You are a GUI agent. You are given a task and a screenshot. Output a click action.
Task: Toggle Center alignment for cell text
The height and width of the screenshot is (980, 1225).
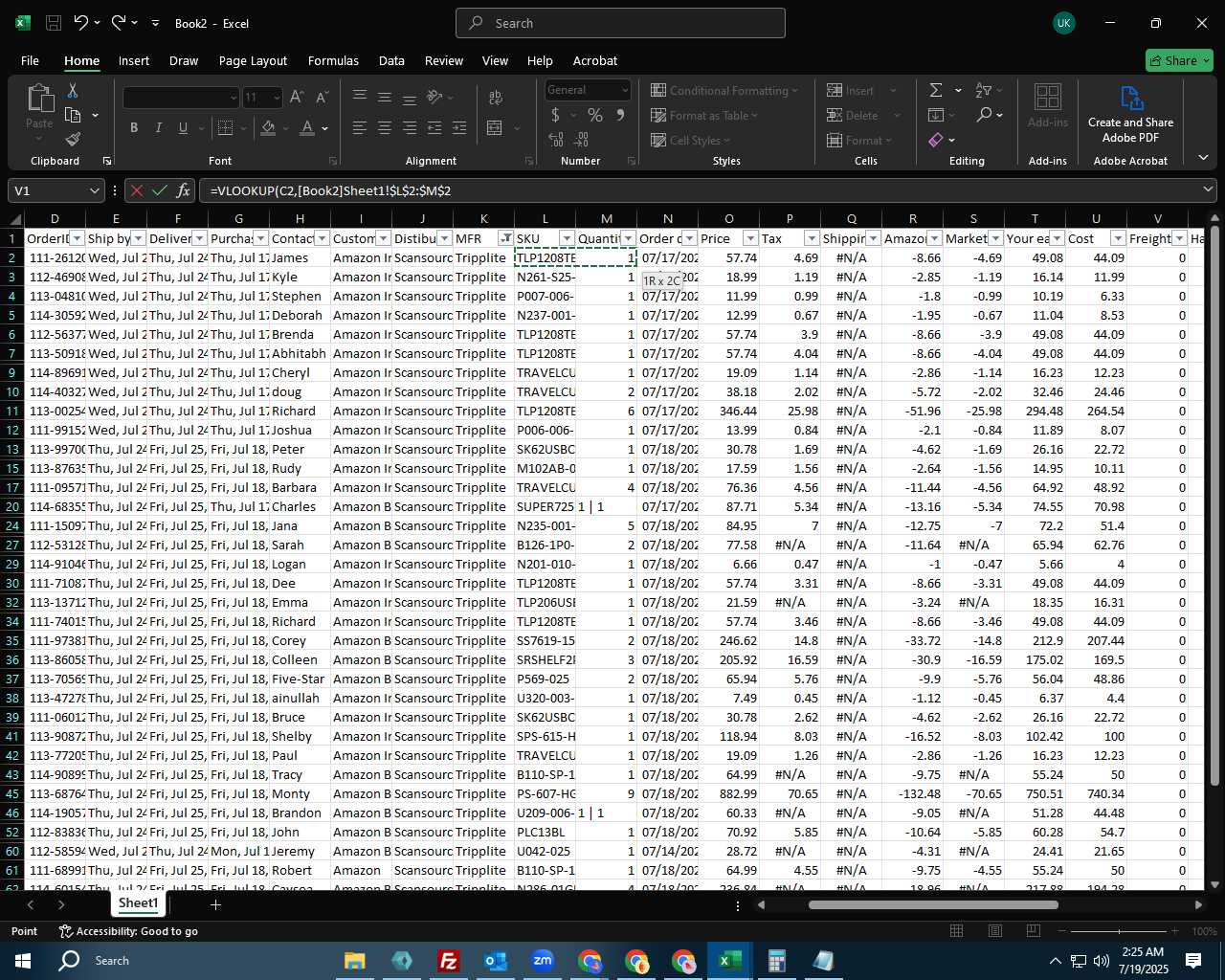pos(385,127)
